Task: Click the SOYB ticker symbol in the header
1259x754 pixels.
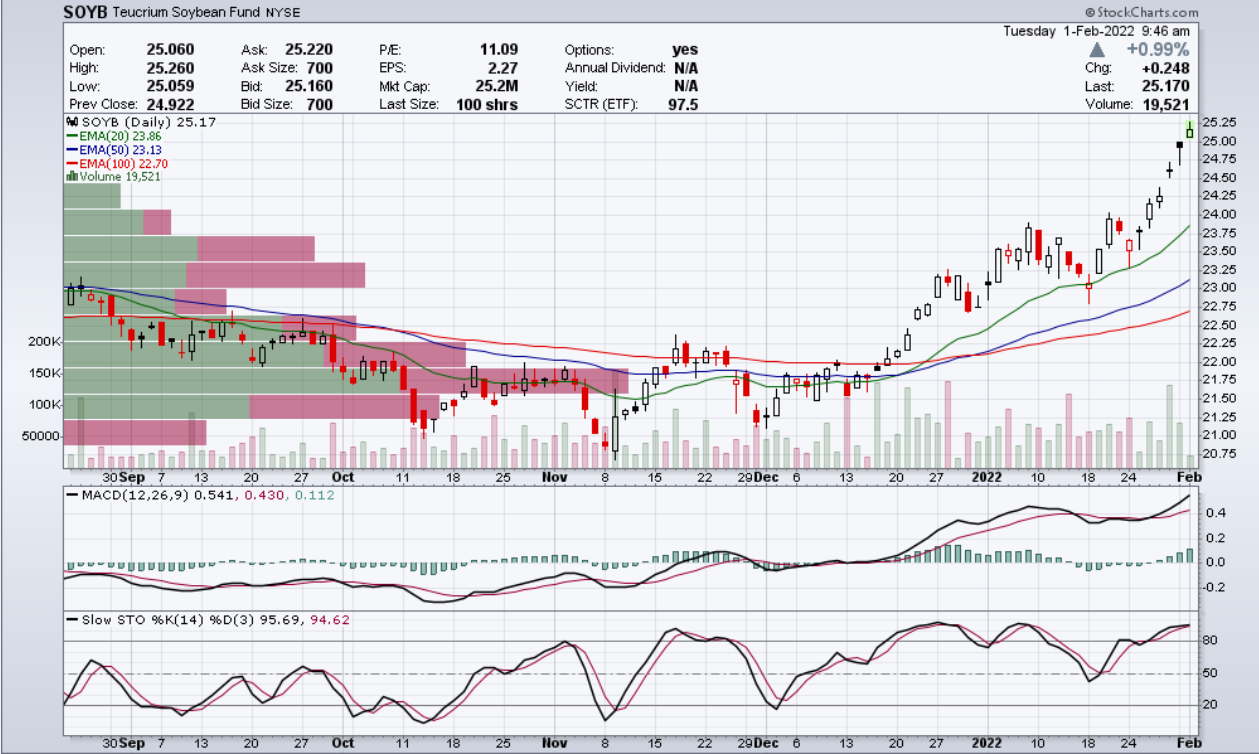Action: [x=87, y=12]
